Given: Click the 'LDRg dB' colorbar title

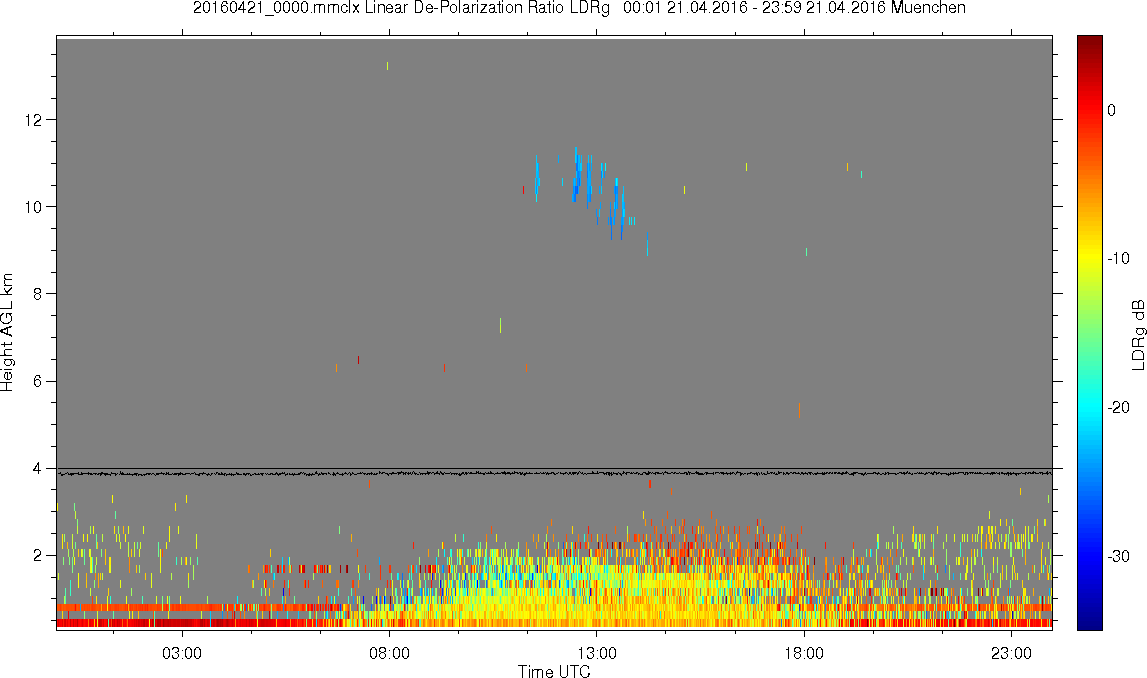Looking at the screenshot, I should [1138, 334].
